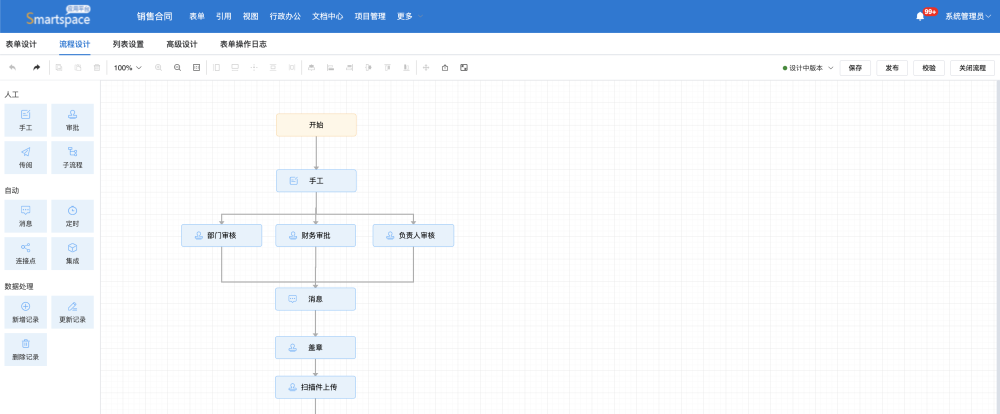Select the 删除记录 delete record tool
1000x414 pixels.
[25, 349]
